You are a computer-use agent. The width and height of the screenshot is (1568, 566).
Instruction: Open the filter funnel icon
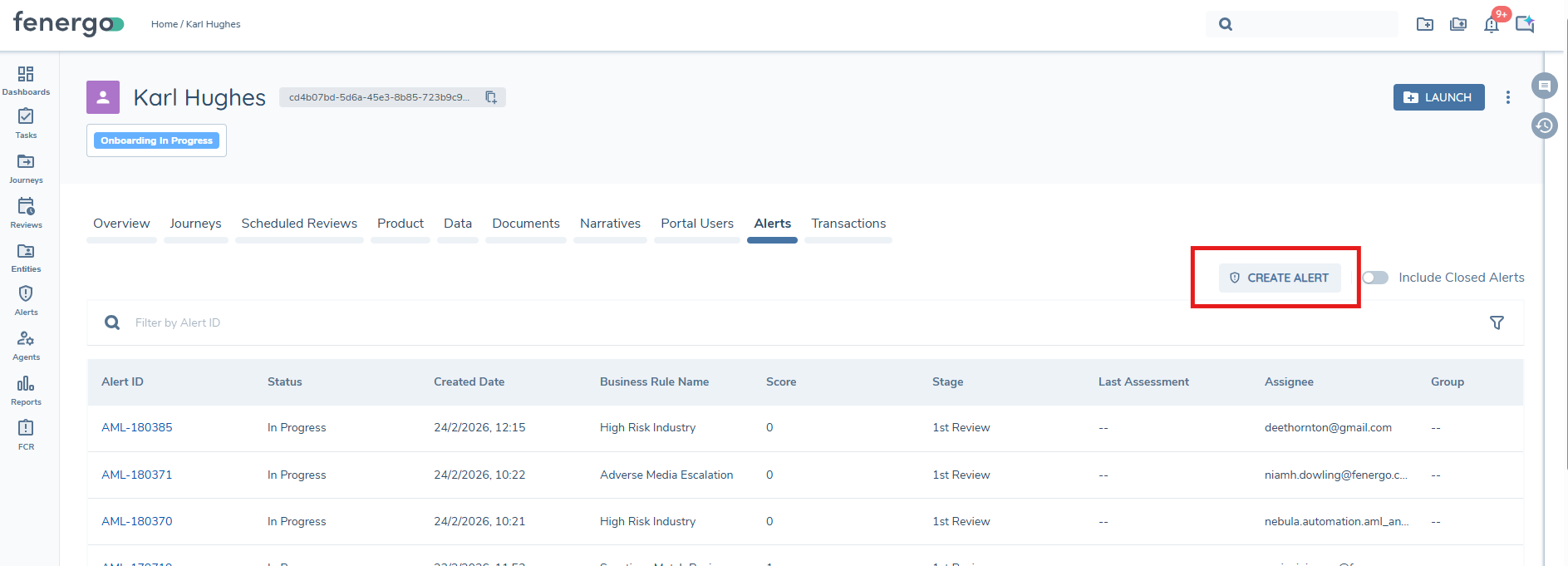pyautogui.click(x=1497, y=322)
